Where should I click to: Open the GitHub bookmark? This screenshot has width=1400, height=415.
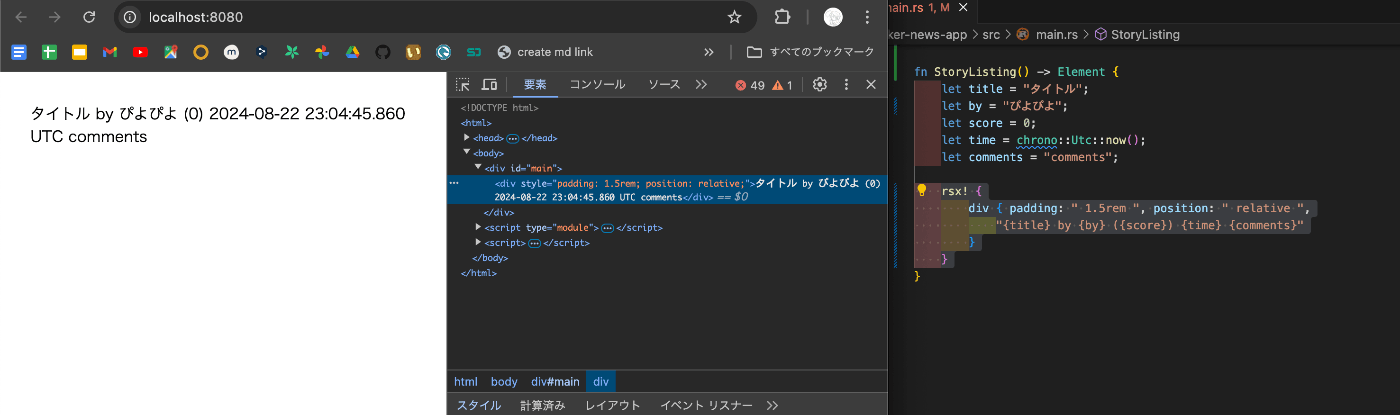point(382,52)
